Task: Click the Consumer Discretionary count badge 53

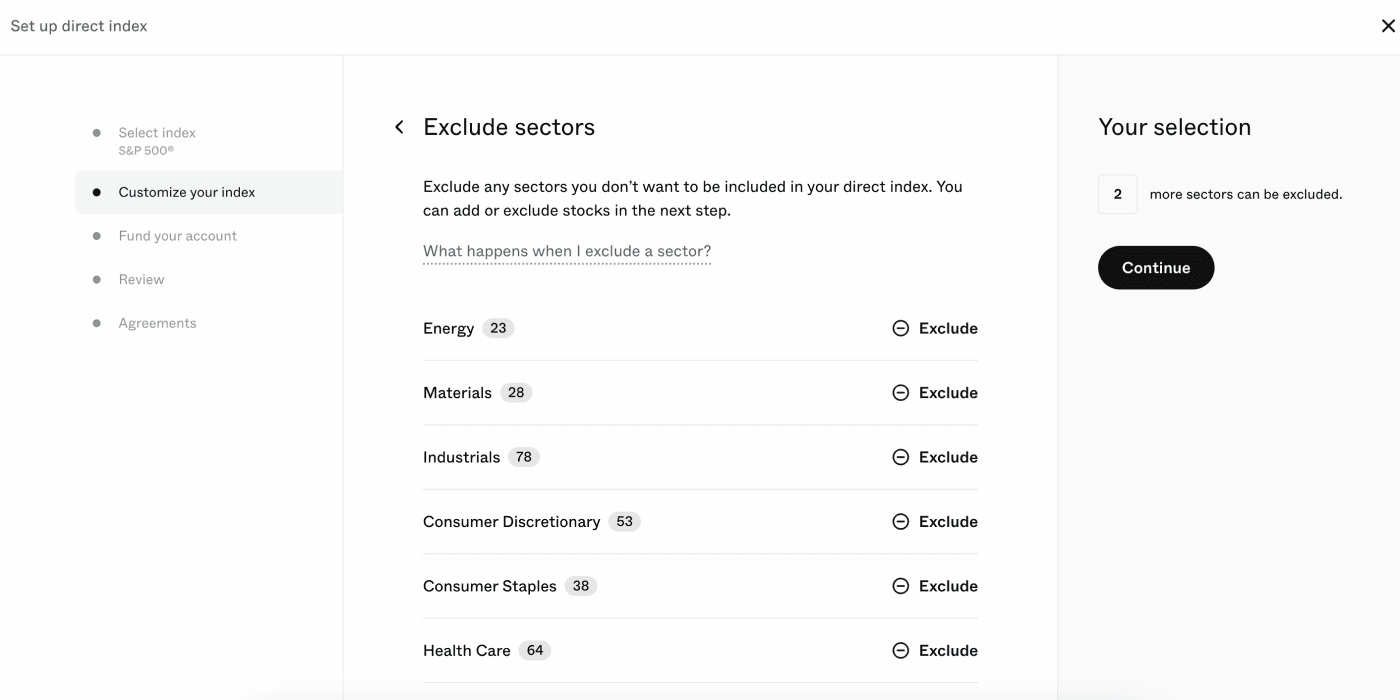Action: (625, 522)
